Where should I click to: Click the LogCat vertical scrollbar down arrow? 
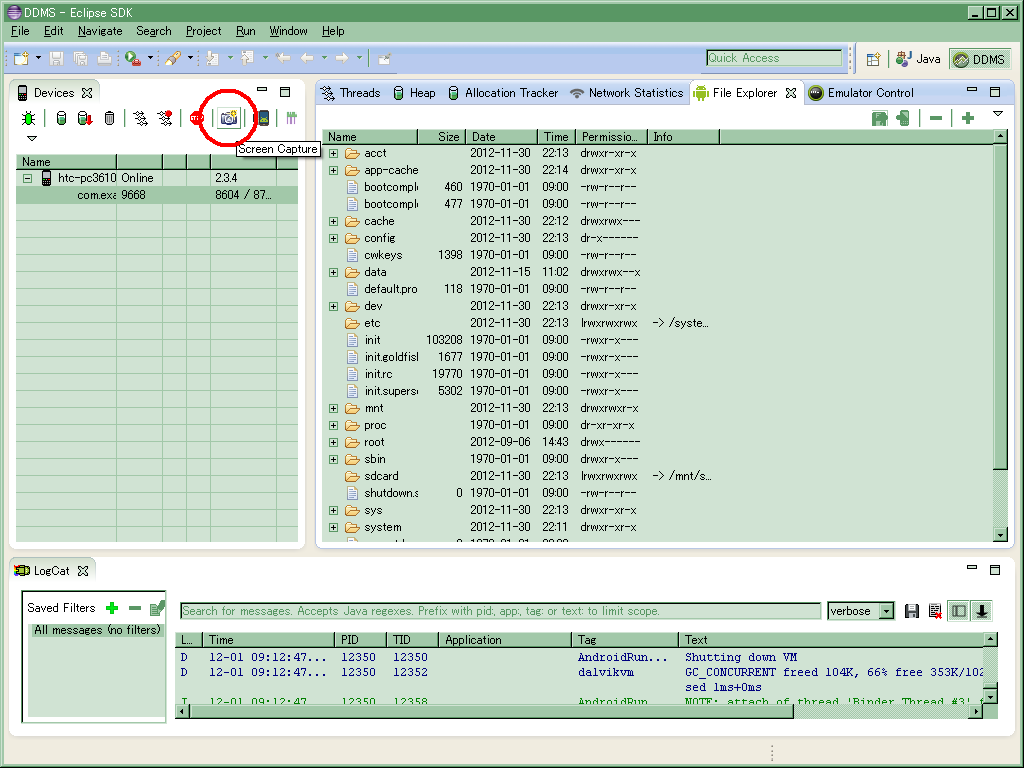click(x=990, y=697)
